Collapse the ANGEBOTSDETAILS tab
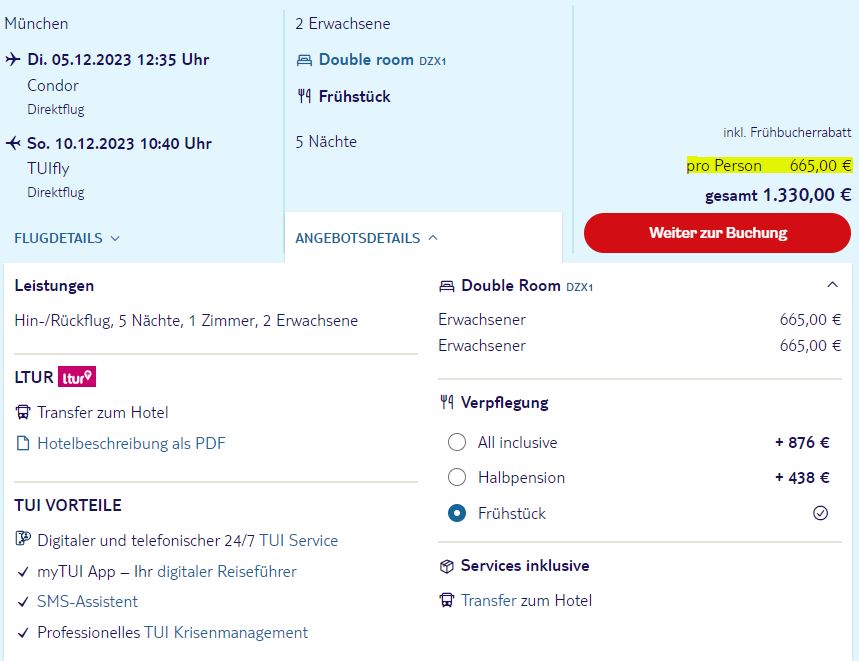Screen dimensions: 859x661 pos(366,238)
